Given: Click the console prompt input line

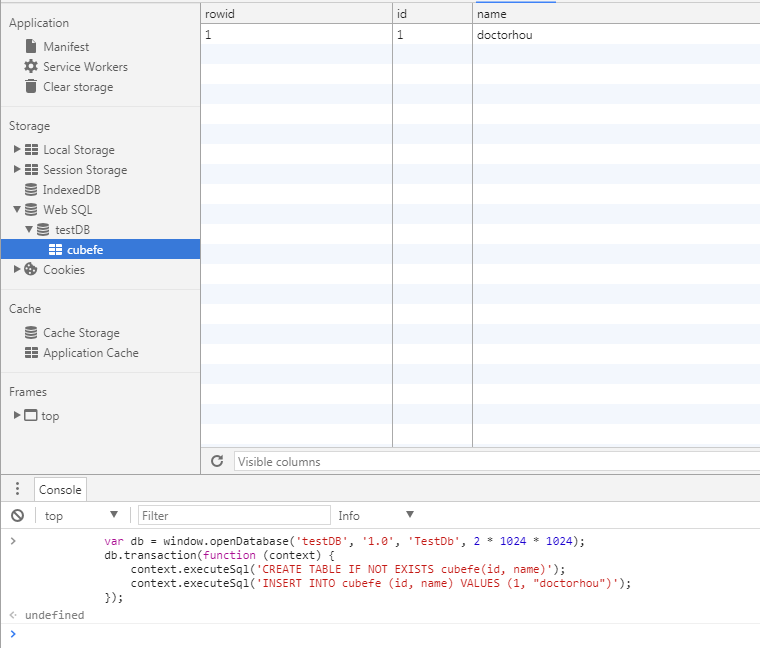Looking at the screenshot, I should click(388, 634).
